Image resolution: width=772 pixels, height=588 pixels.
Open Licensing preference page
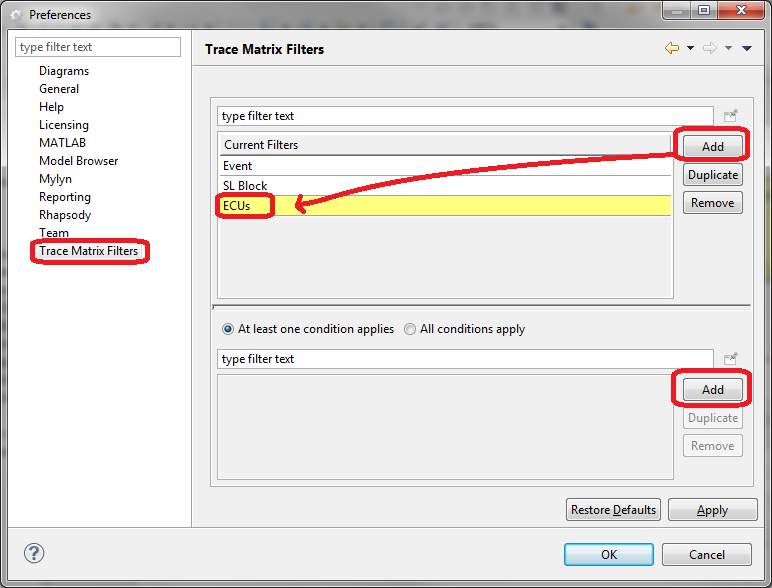pos(64,125)
